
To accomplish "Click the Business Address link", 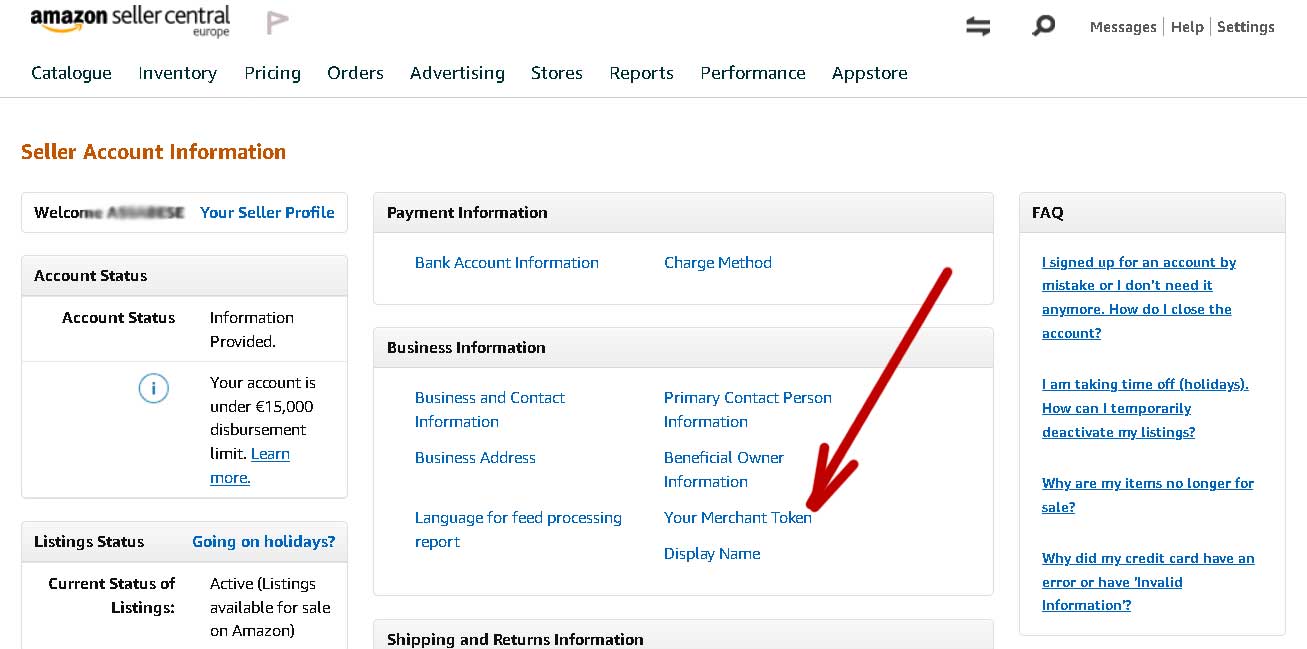I will click(x=475, y=457).
